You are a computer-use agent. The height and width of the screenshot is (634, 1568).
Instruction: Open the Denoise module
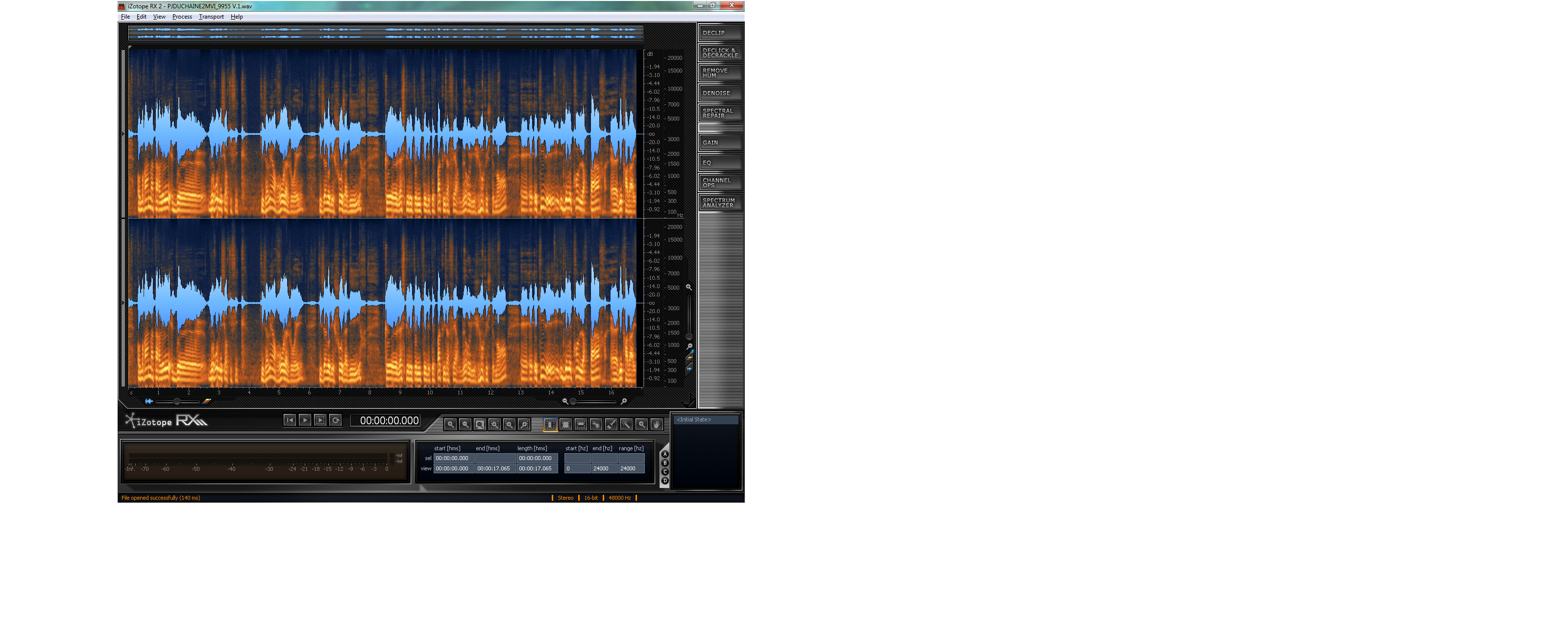(x=719, y=93)
